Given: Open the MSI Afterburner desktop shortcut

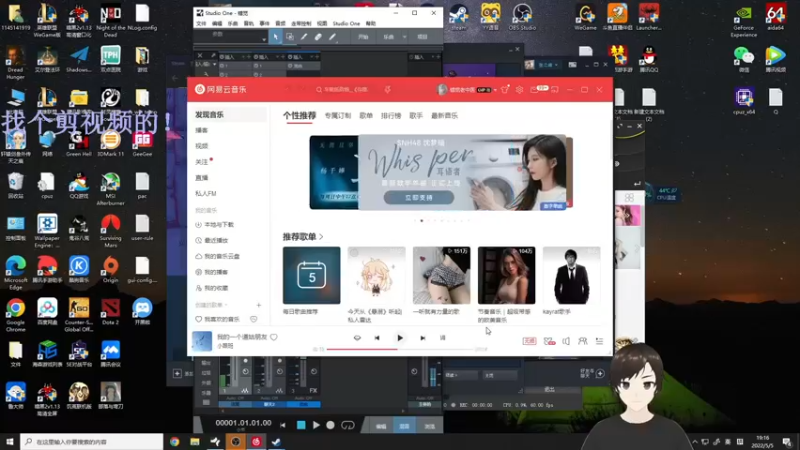Looking at the screenshot, I should (110, 189).
